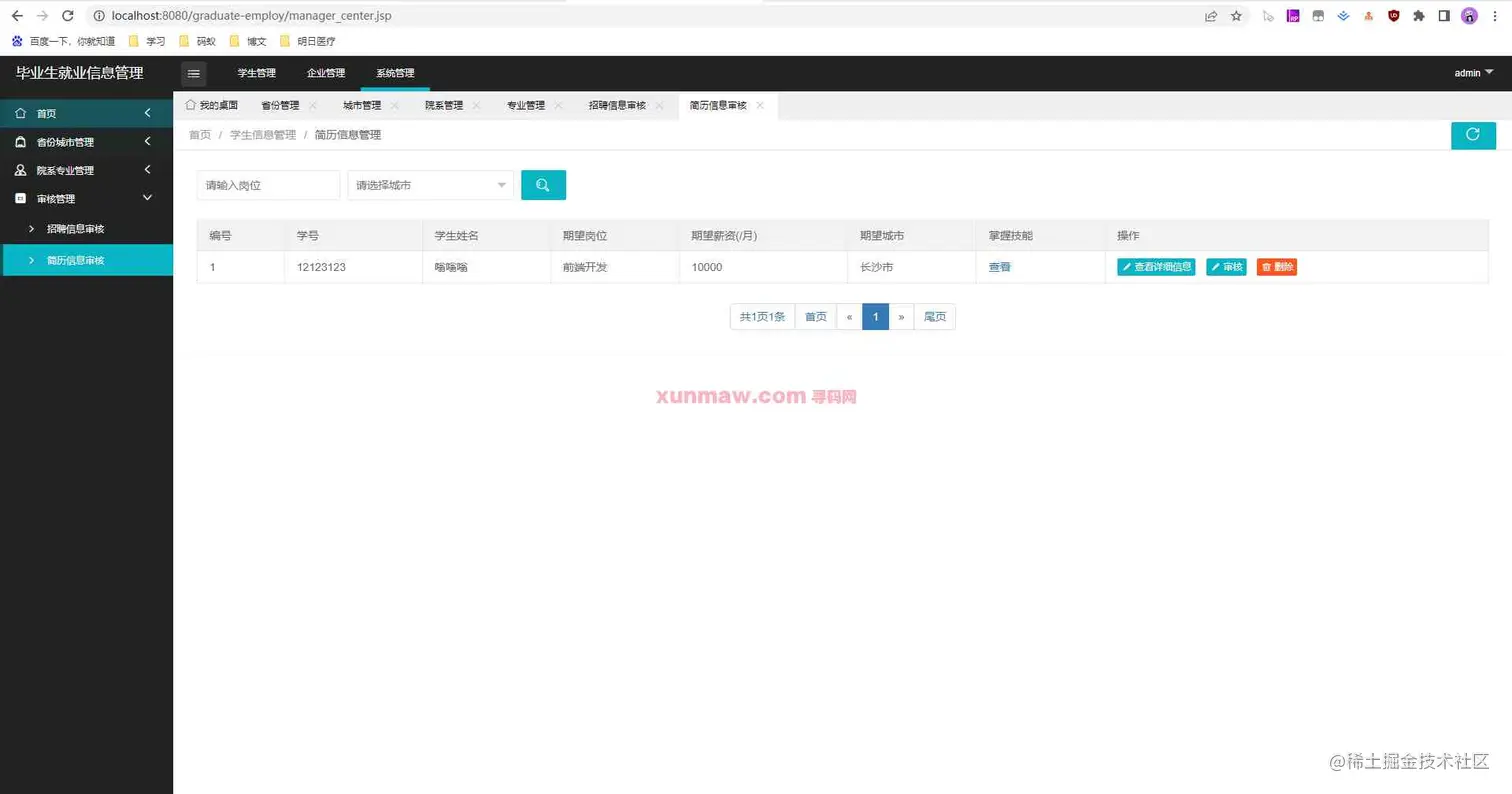Screen dimensions: 1512x794
Task: Click the browser forward arrow
Action: pos(42,16)
